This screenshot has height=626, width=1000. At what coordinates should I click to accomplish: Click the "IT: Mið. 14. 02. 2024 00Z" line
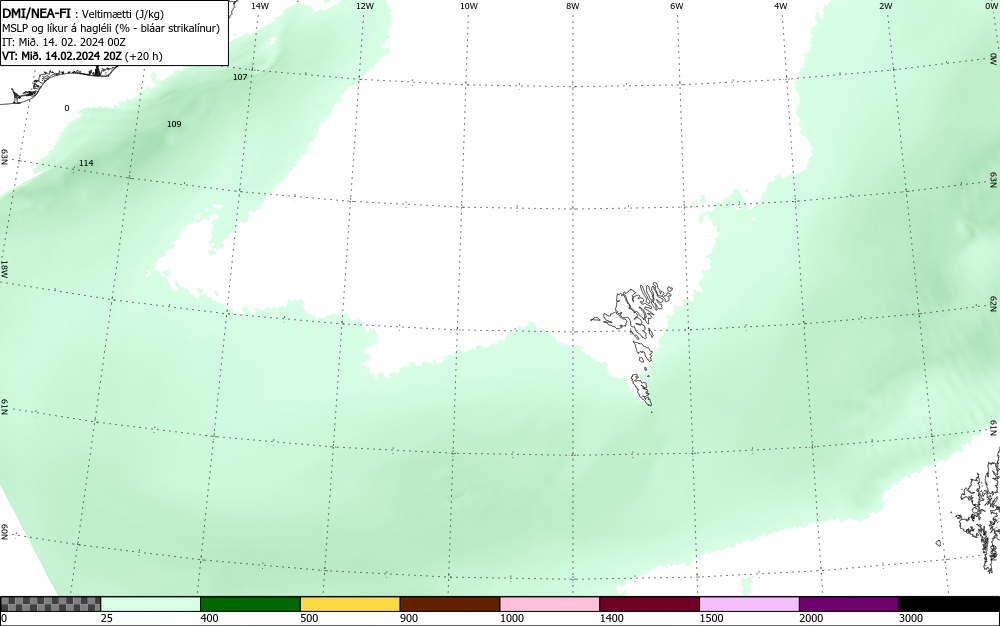click(64, 42)
